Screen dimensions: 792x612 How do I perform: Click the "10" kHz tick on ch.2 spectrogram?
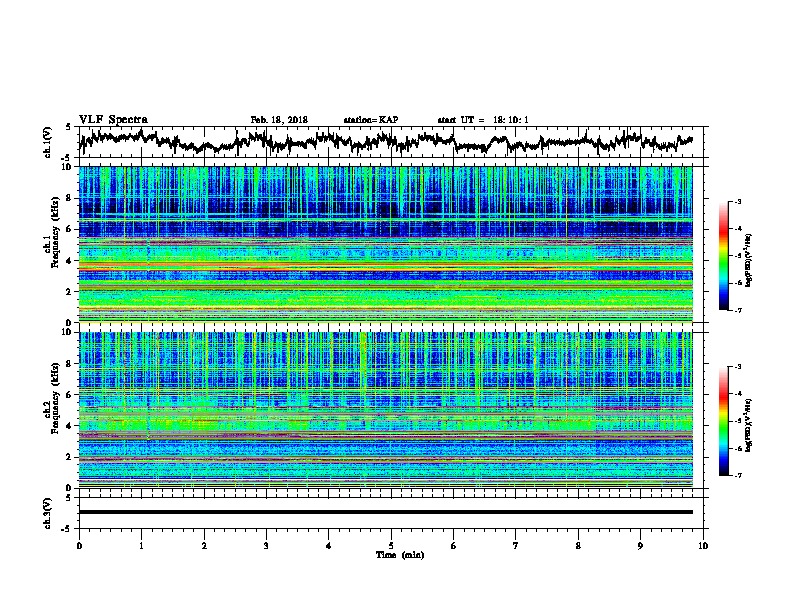[67, 332]
